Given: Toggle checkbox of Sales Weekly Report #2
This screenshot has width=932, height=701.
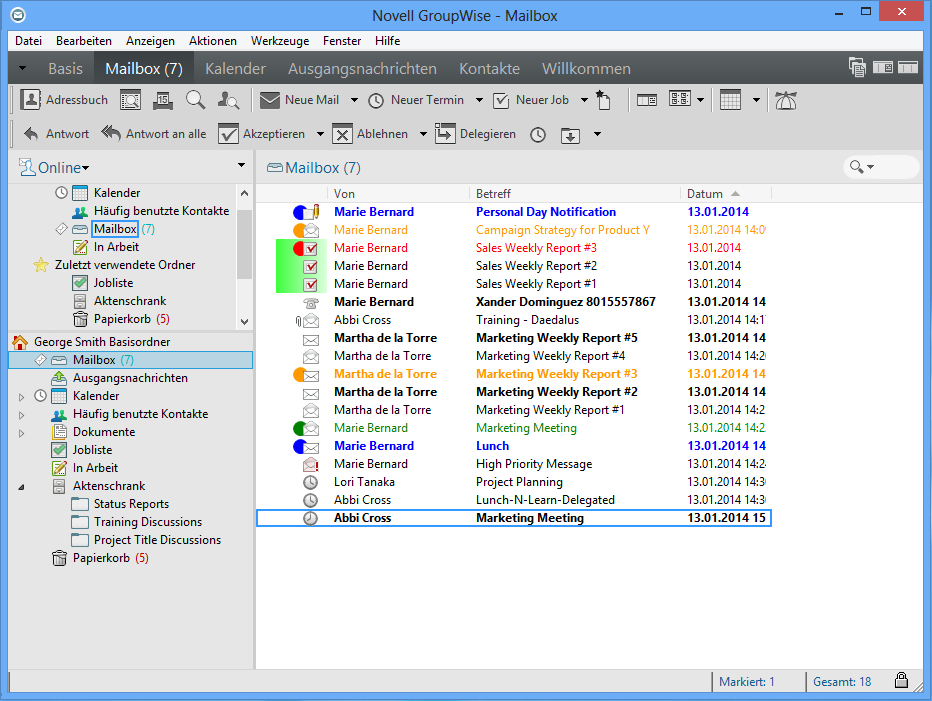Looking at the screenshot, I should 310,266.
